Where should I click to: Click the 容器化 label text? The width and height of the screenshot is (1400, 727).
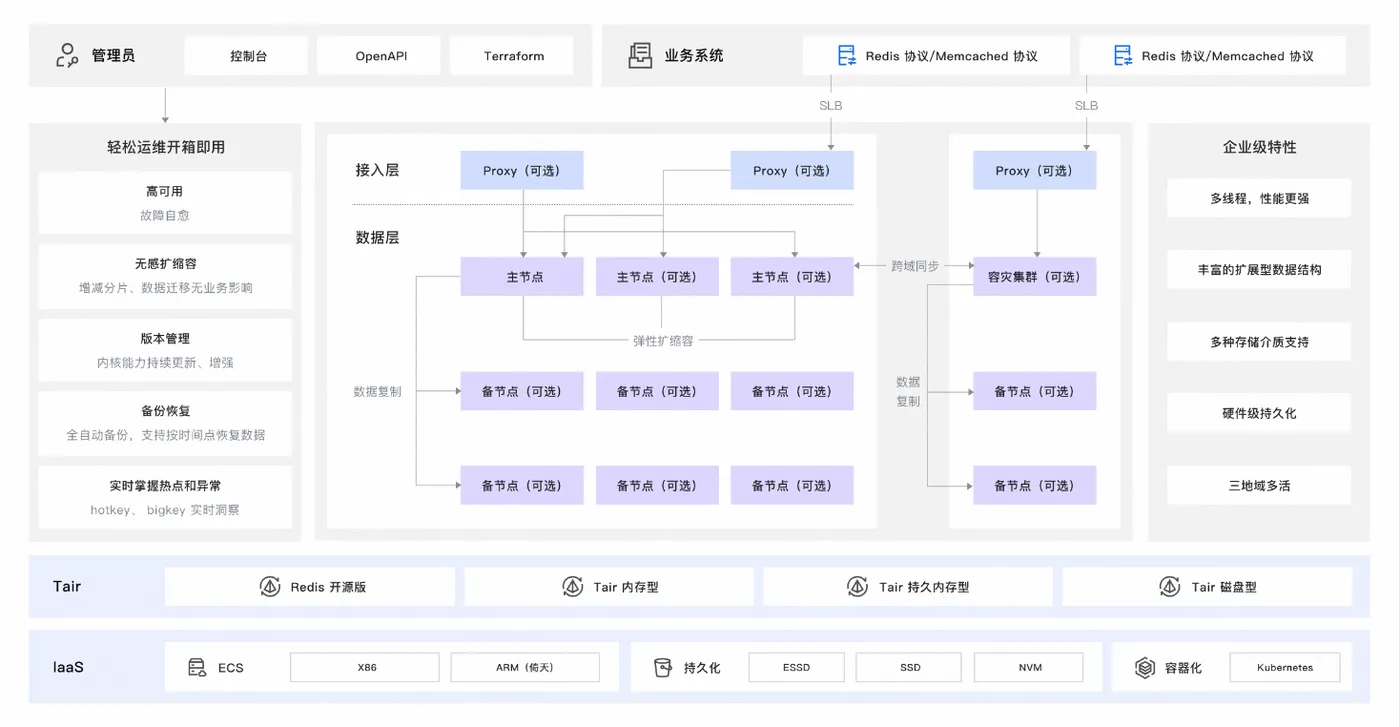point(1184,668)
